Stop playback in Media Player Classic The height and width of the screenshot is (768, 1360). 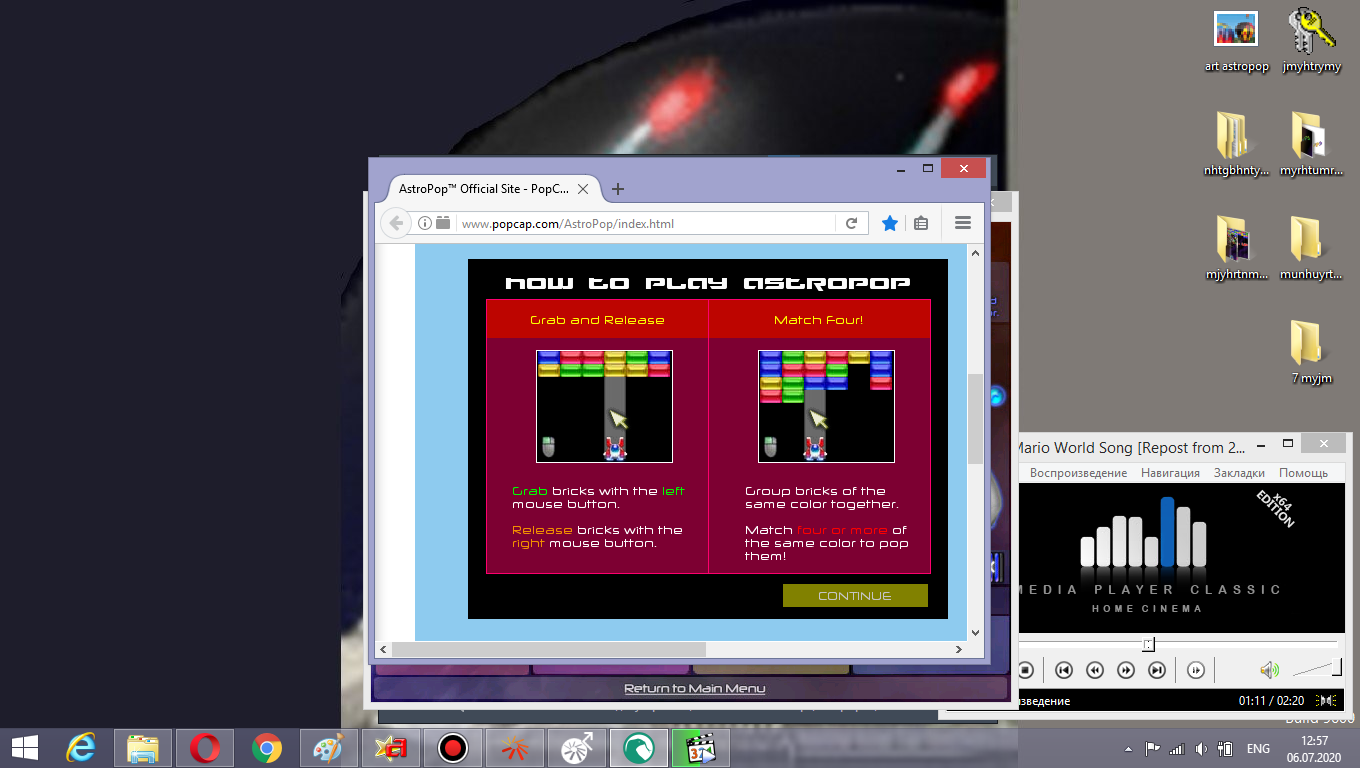(1026, 670)
